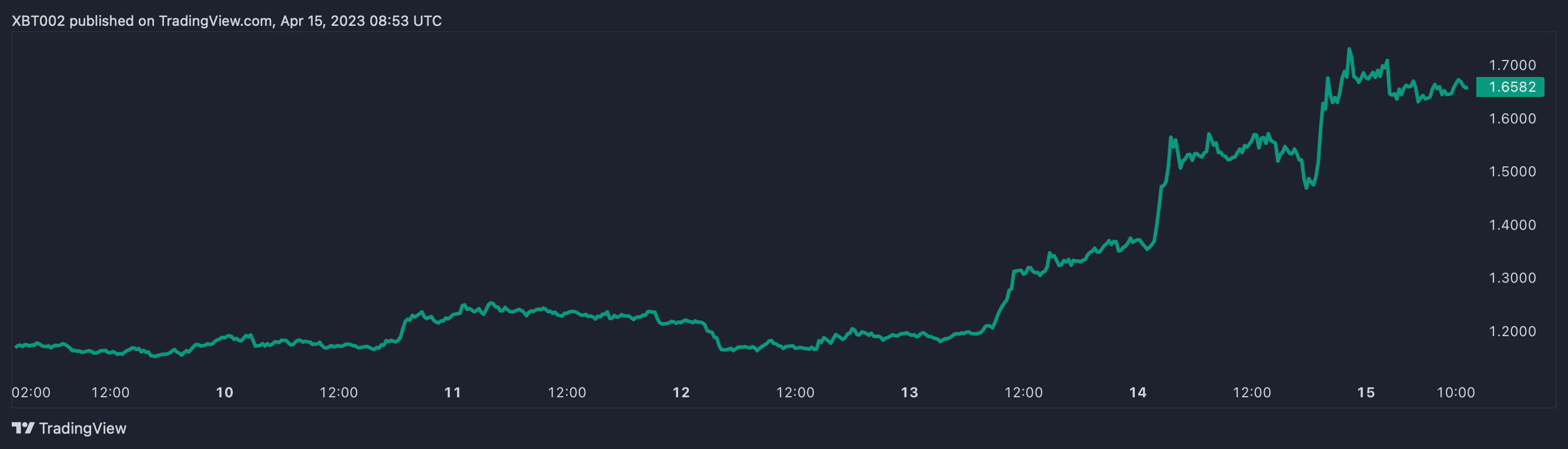
Task: Click the 1.6000 price axis label
Action: (x=1513, y=119)
